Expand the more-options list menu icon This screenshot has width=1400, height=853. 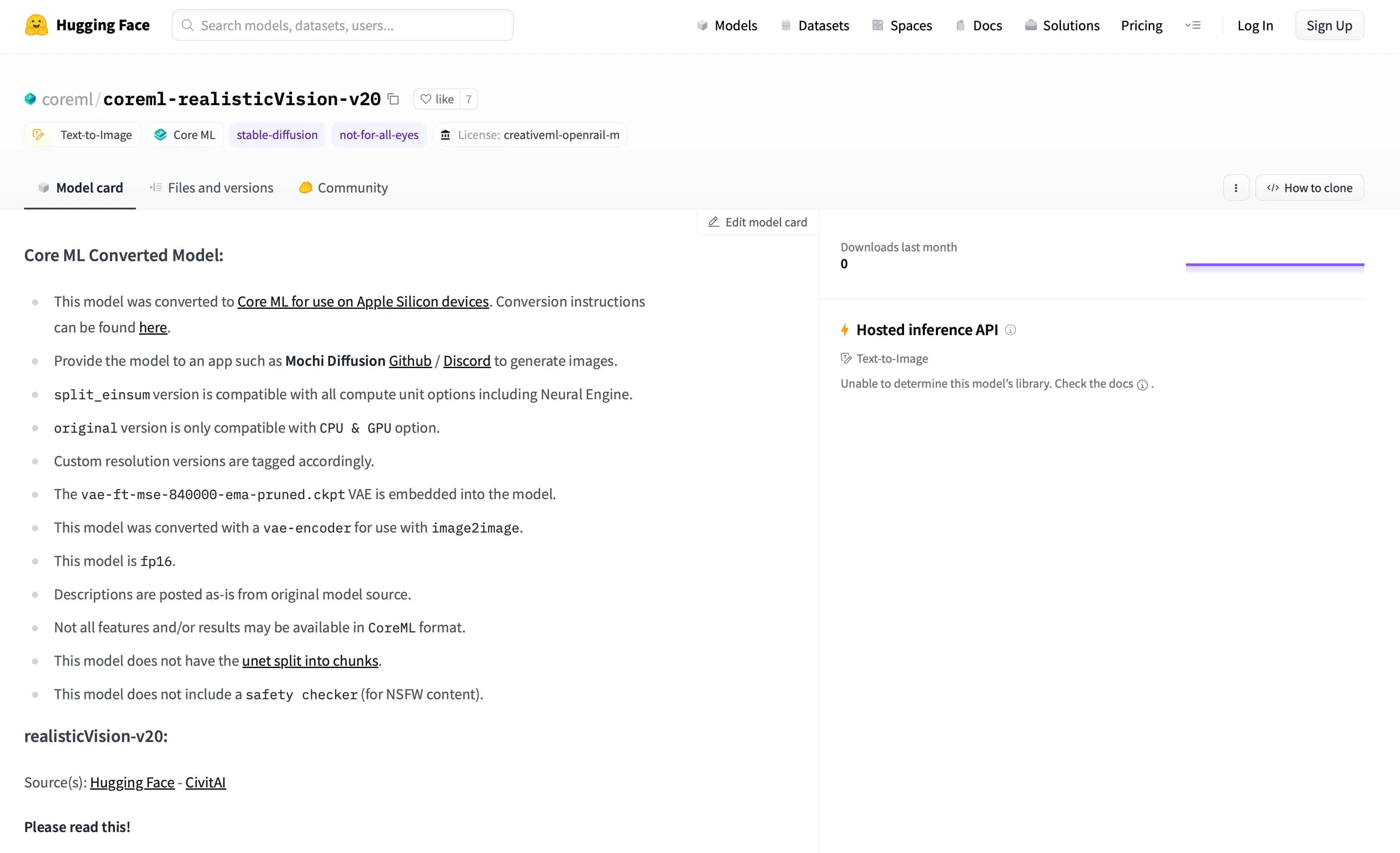click(1193, 25)
